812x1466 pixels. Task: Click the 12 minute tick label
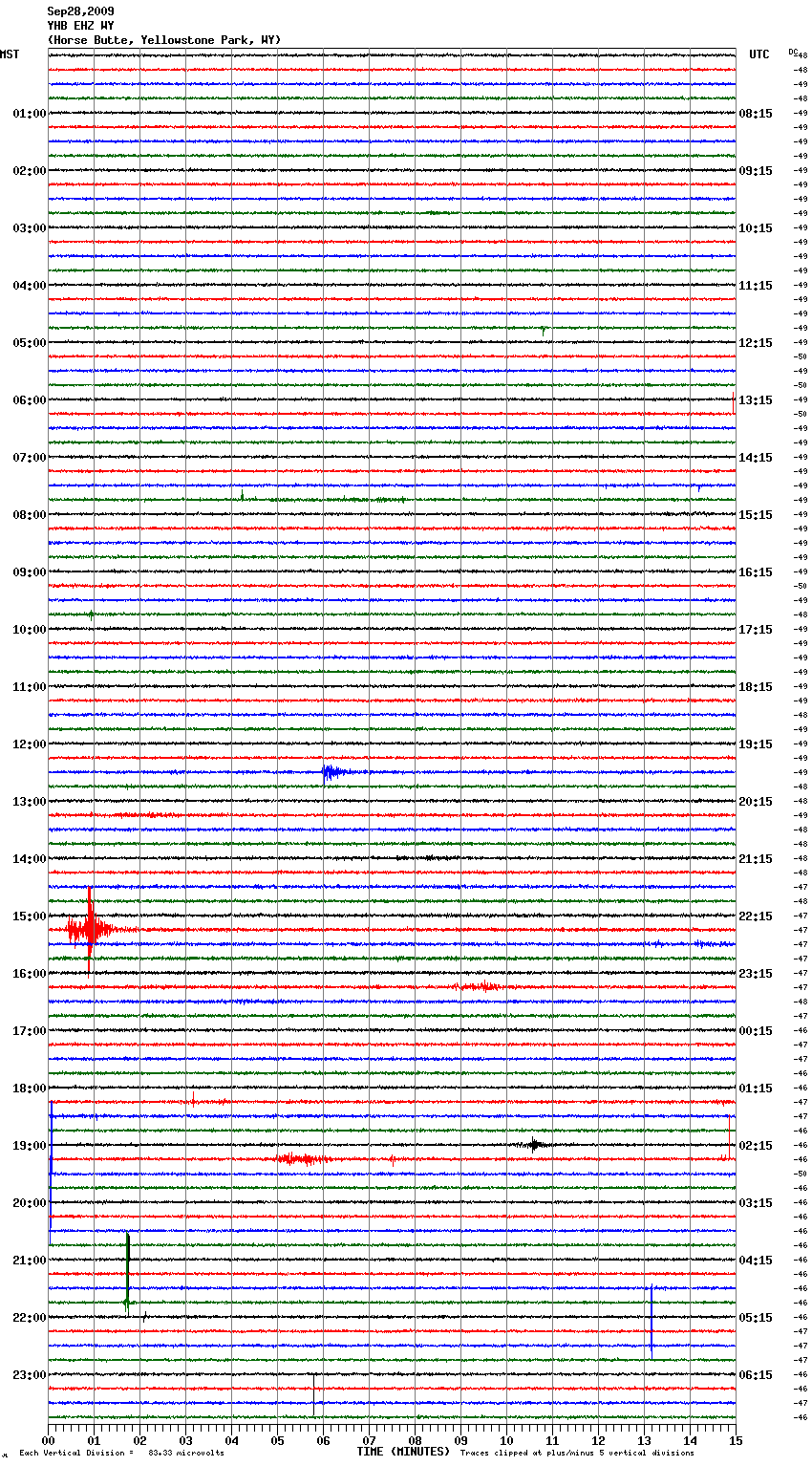[x=598, y=1440]
